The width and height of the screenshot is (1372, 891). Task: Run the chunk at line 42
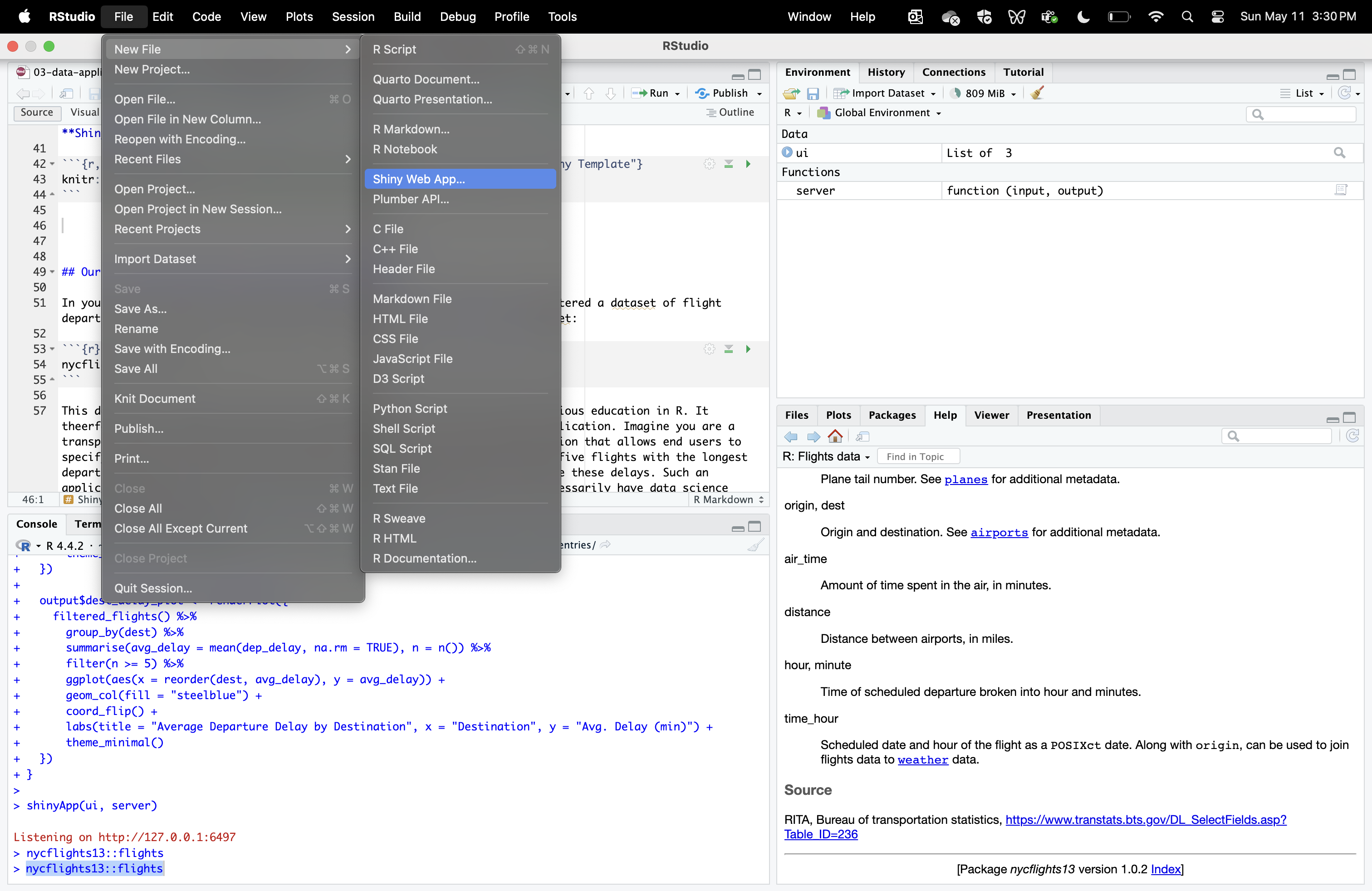(x=748, y=164)
